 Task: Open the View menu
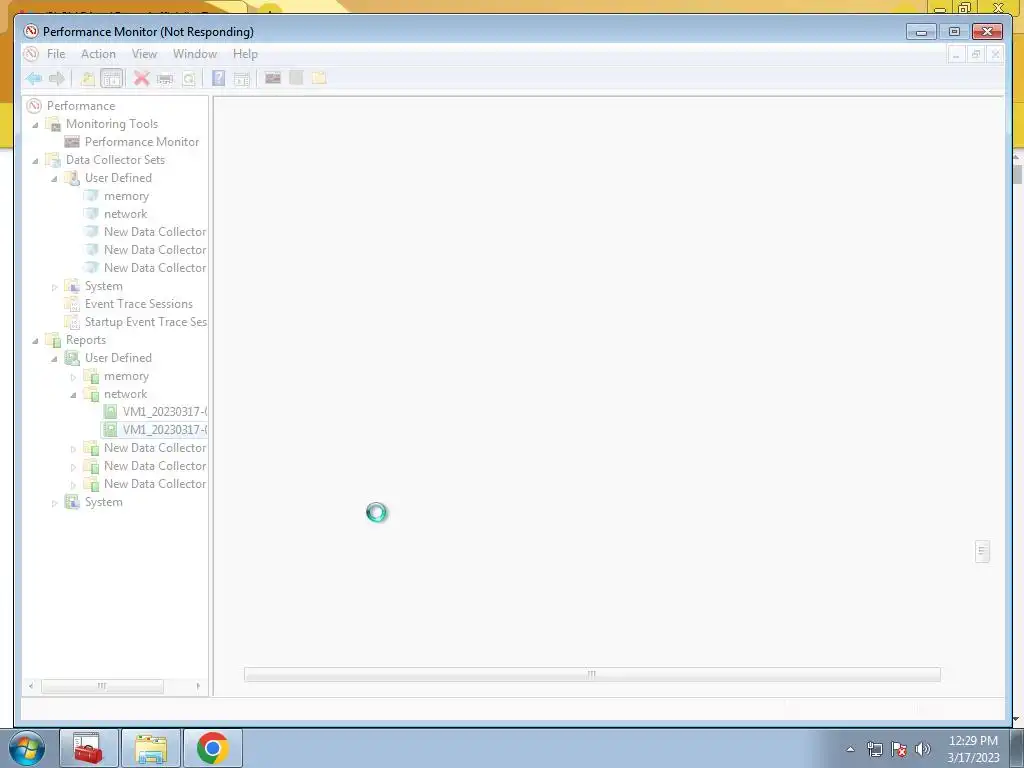(144, 54)
